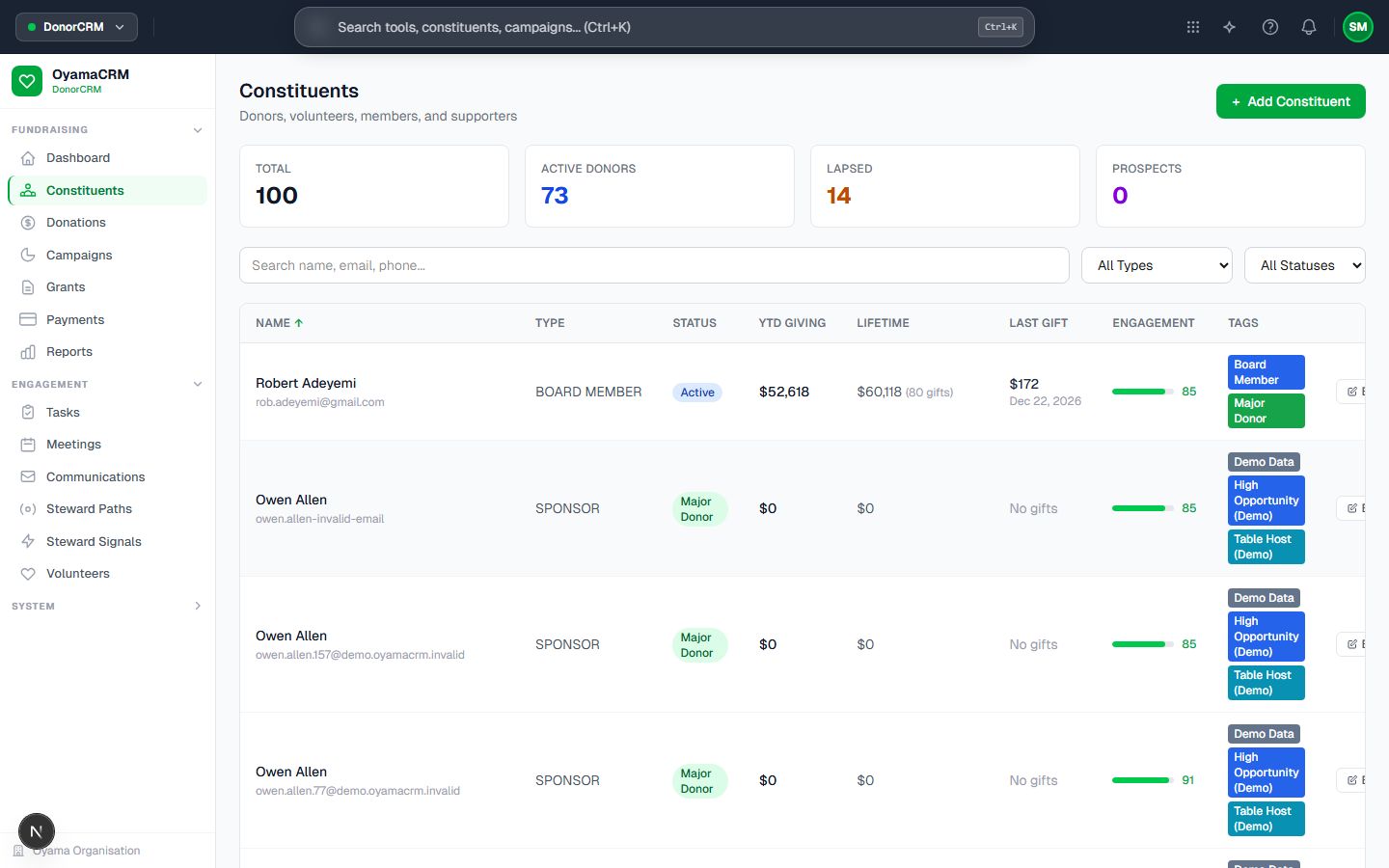Navigate to Grants
The height and width of the screenshot is (868, 1389).
point(107,287)
